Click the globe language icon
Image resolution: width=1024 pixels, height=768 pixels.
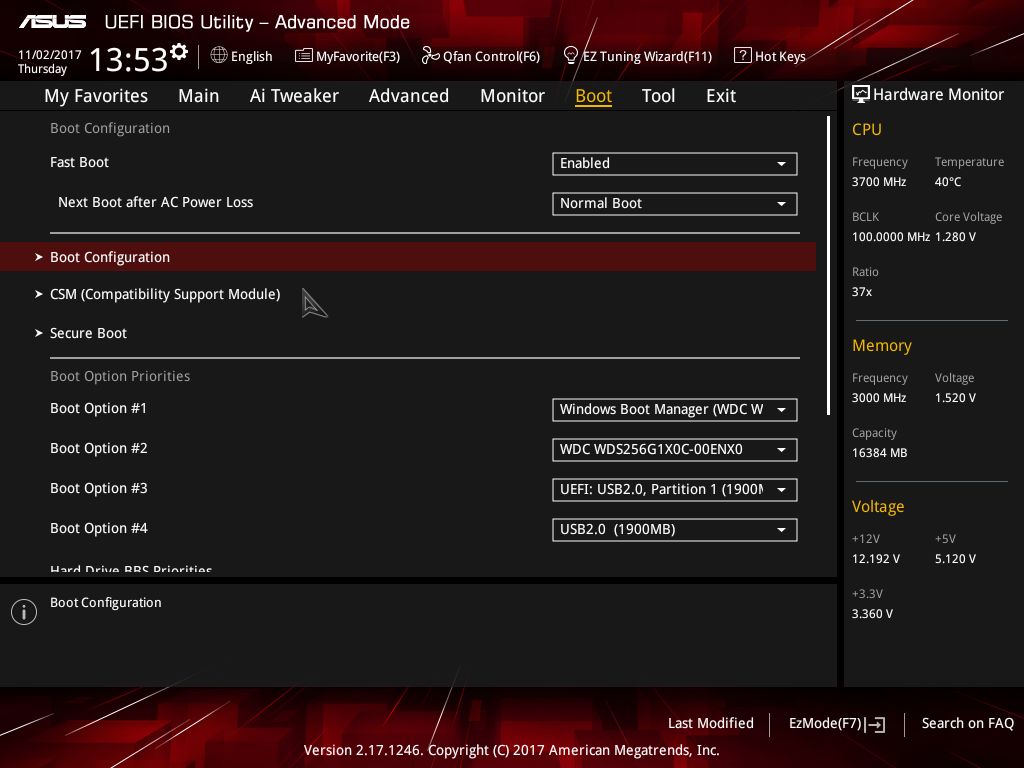[x=219, y=56]
